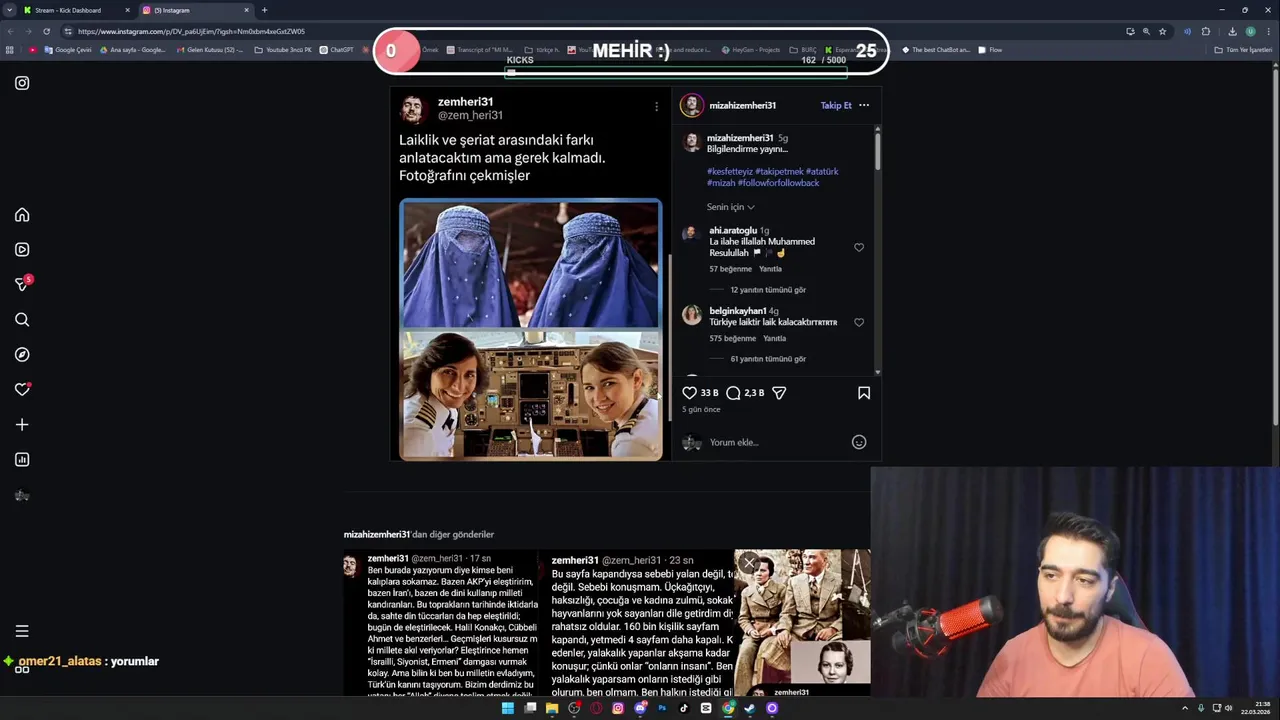Open the emoji picker in the comment box
Viewport: 1280px width, 720px height.
coord(859,442)
